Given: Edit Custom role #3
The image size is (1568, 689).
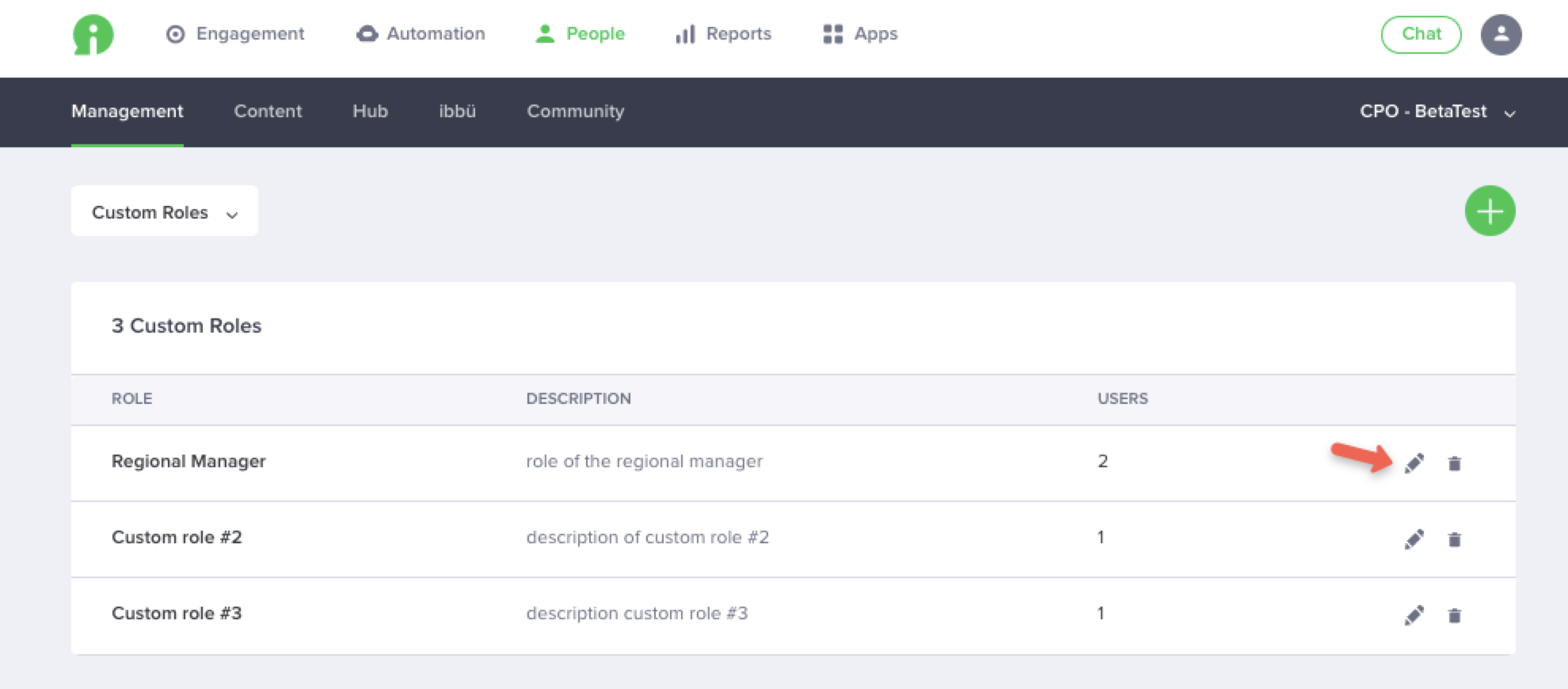Looking at the screenshot, I should 1414,615.
